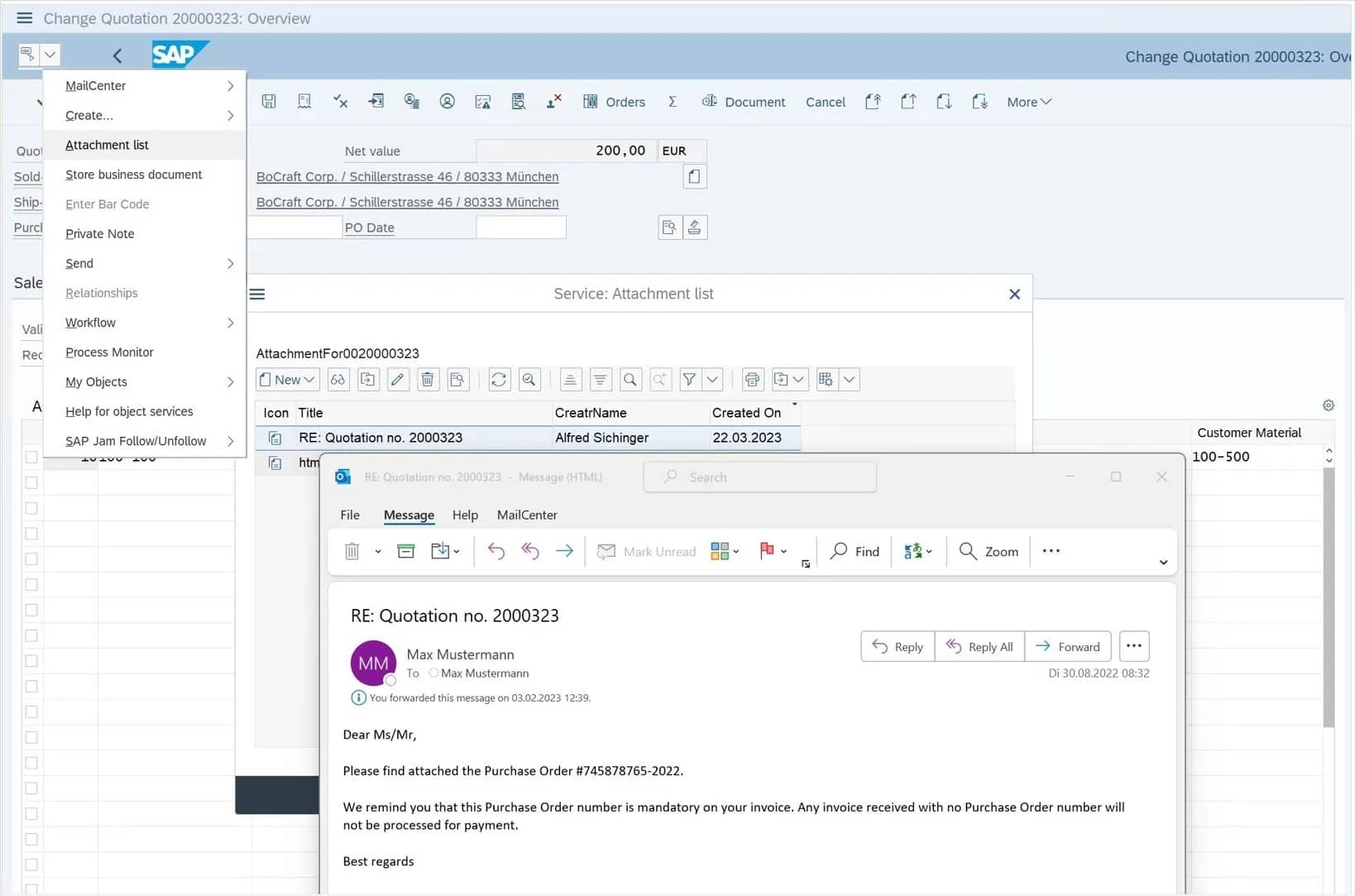The width and height of the screenshot is (1355, 896).
Task: Open the MailCenter submenu
Action: coord(145,85)
